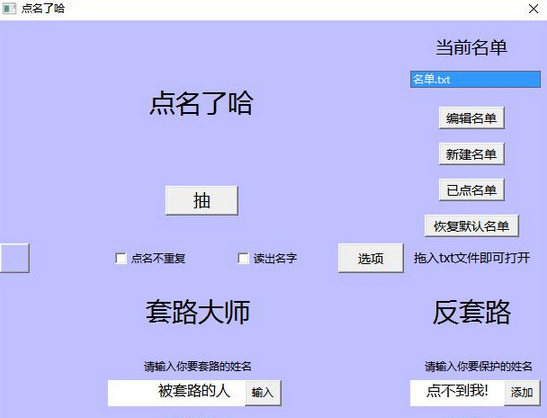Click the large 点名了哈 result label
Image resolution: width=547 pixels, height=418 pixels.
click(201, 103)
